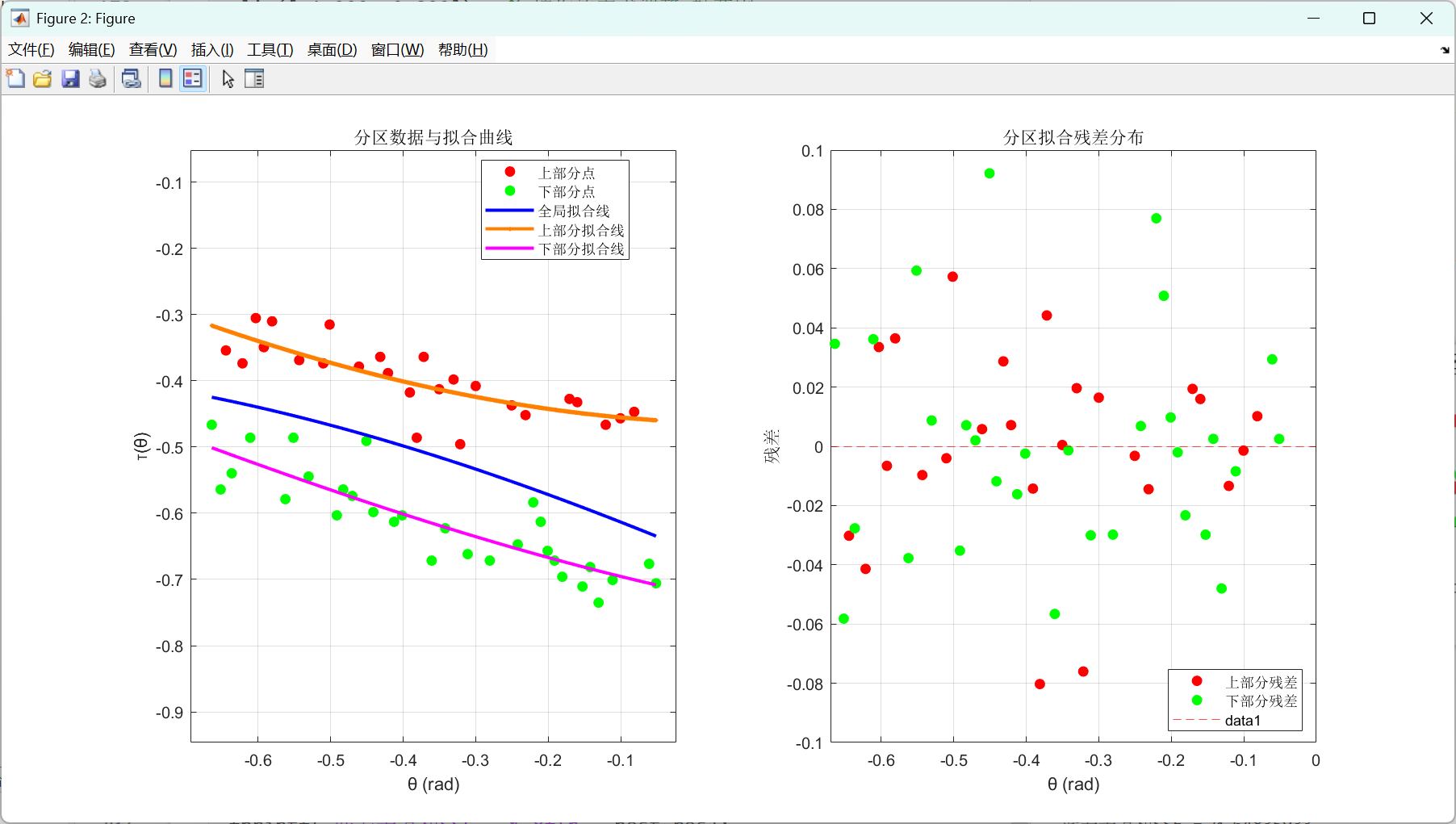The width and height of the screenshot is (1456, 824).
Task: Expand the 查看(V) menu
Action: pyautogui.click(x=153, y=50)
